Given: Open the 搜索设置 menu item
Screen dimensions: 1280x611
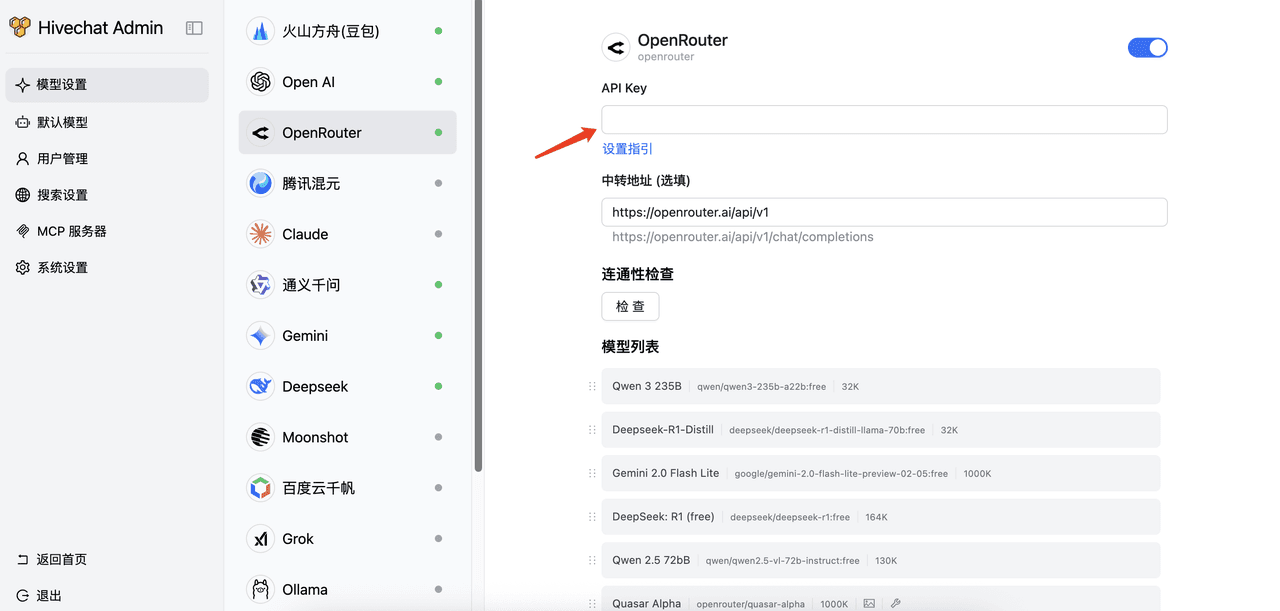Looking at the screenshot, I should [107, 195].
